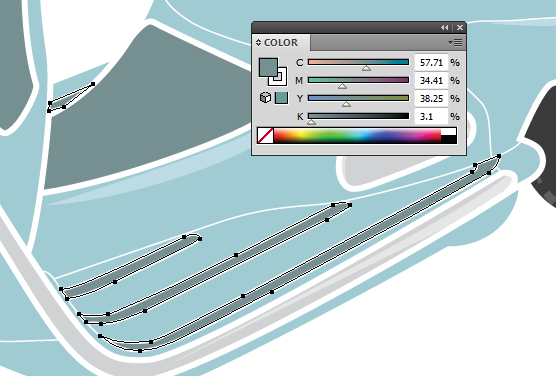The image size is (556, 376).
Task: Click the out-of-web-color cube warning icon
Action: (x=266, y=98)
